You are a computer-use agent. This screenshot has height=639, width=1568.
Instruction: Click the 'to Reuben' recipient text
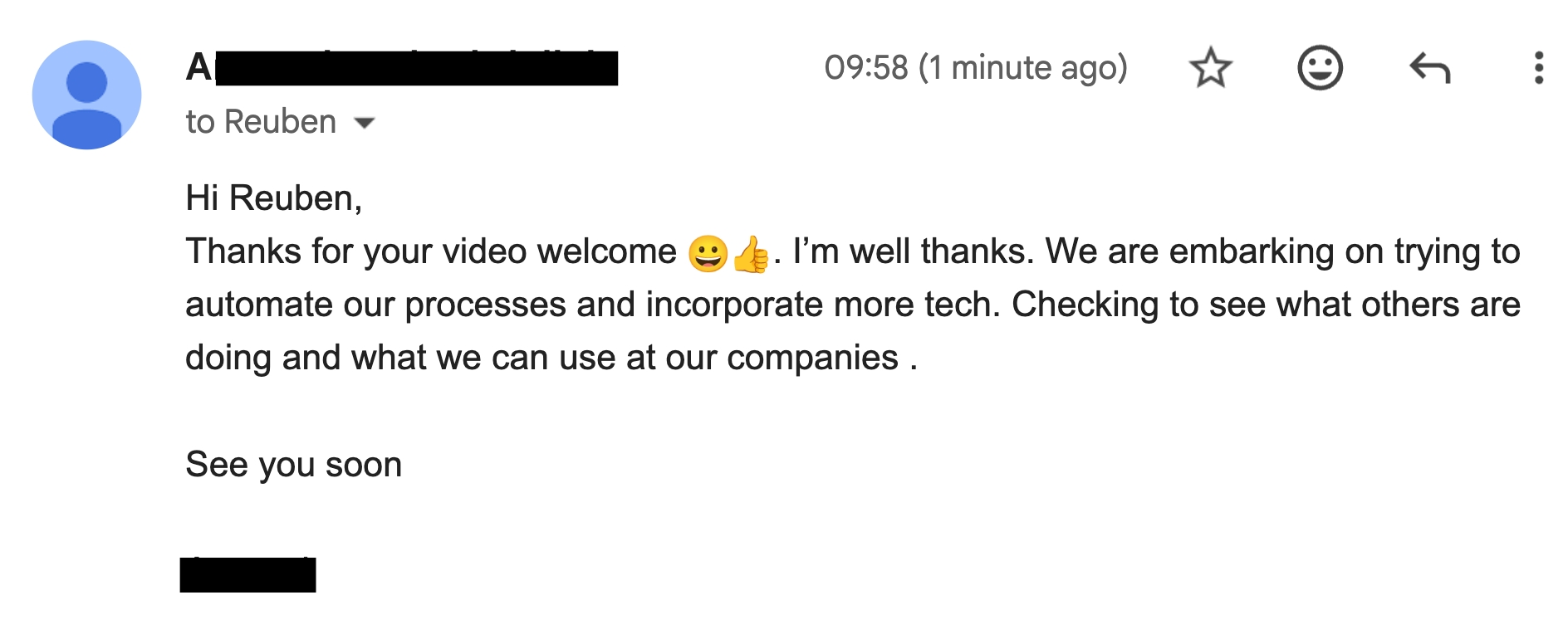tap(261, 122)
